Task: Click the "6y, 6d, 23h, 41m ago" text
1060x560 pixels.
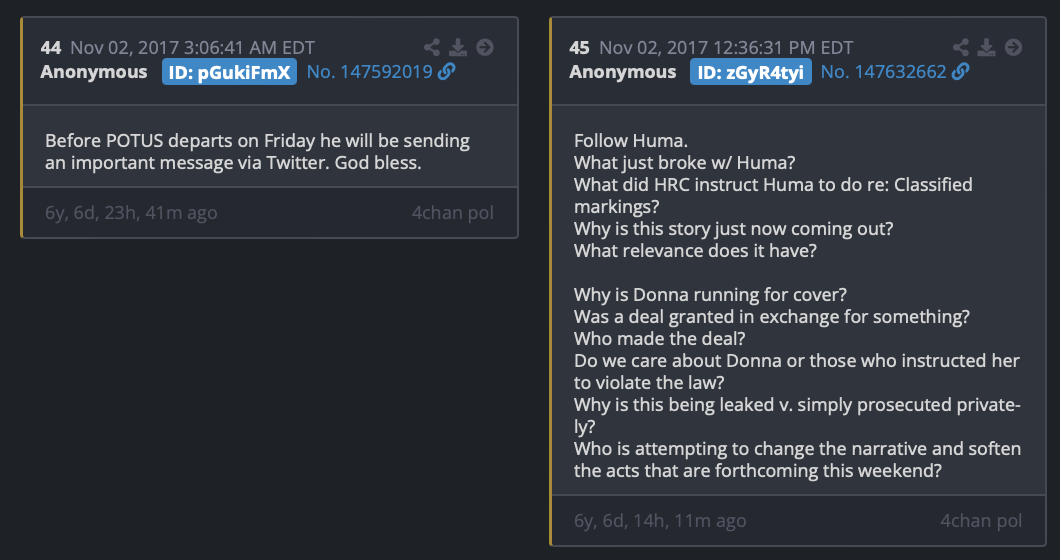Action: [x=131, y=213]
